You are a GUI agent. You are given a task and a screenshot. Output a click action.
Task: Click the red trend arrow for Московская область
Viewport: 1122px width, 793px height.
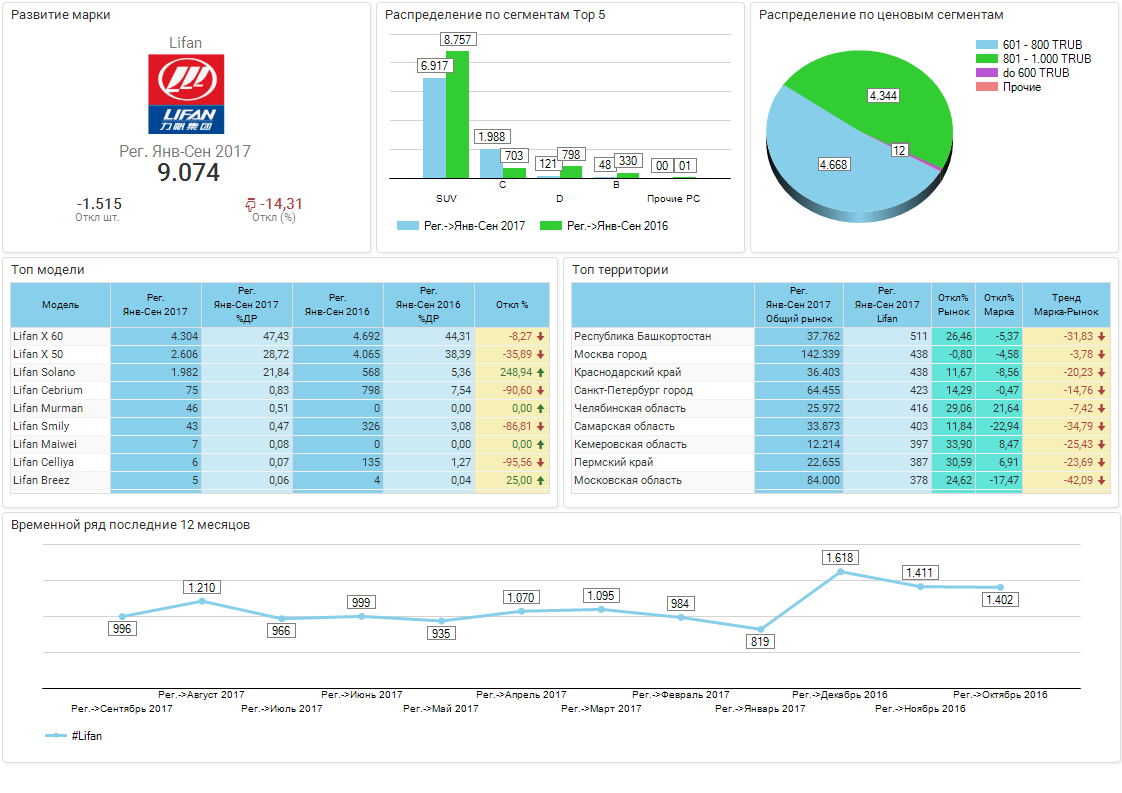click(x=1102, y=480)
